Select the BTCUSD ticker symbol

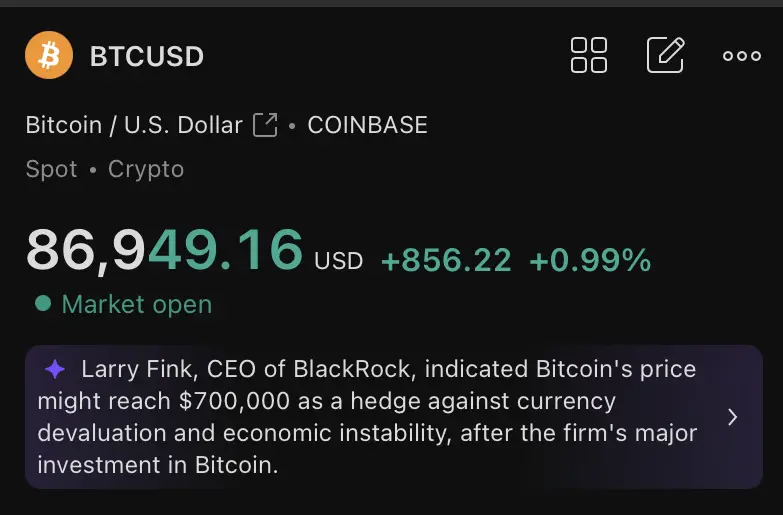pos(147,56)
